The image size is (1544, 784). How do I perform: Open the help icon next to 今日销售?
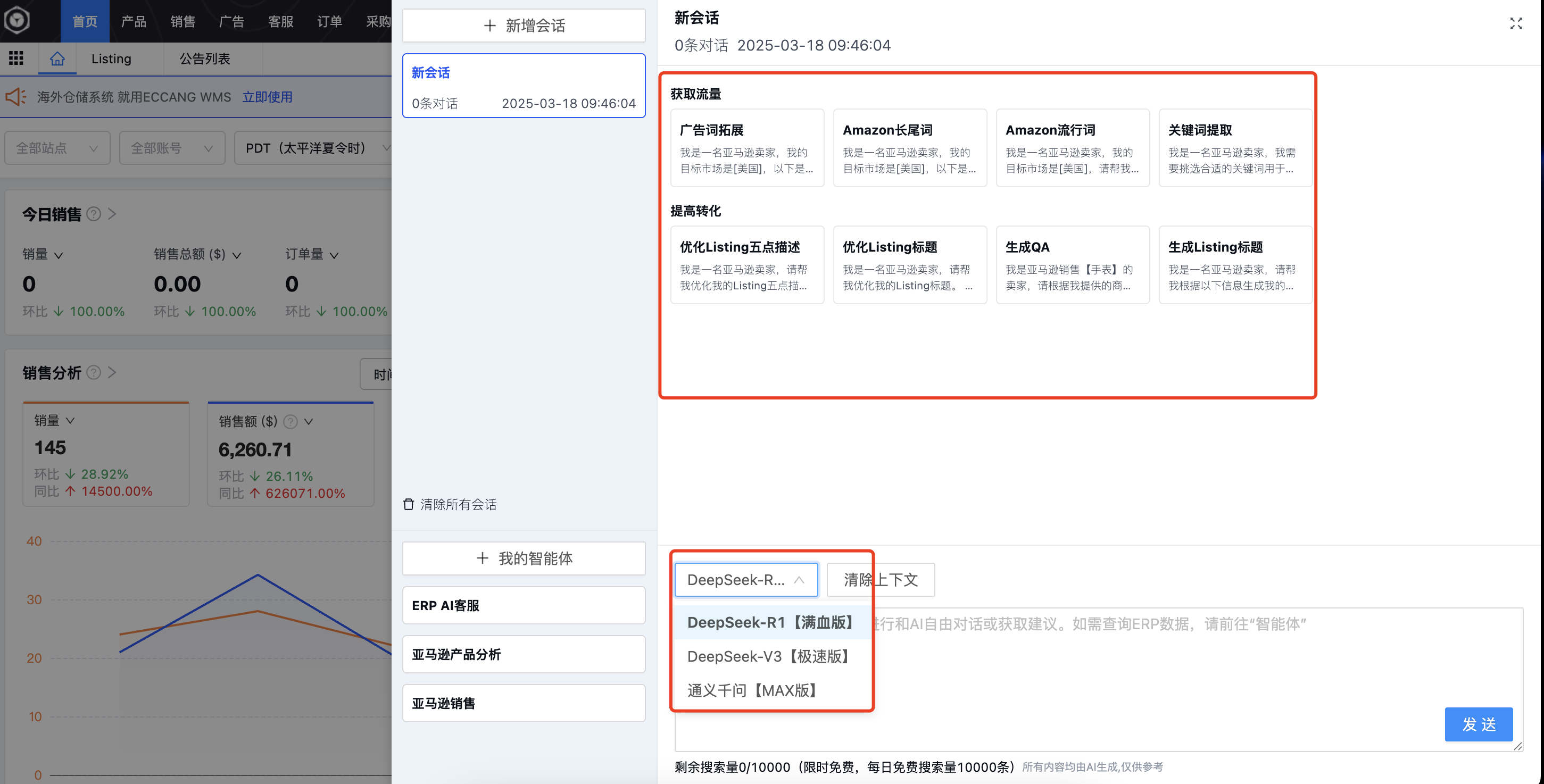coord(94,214)
